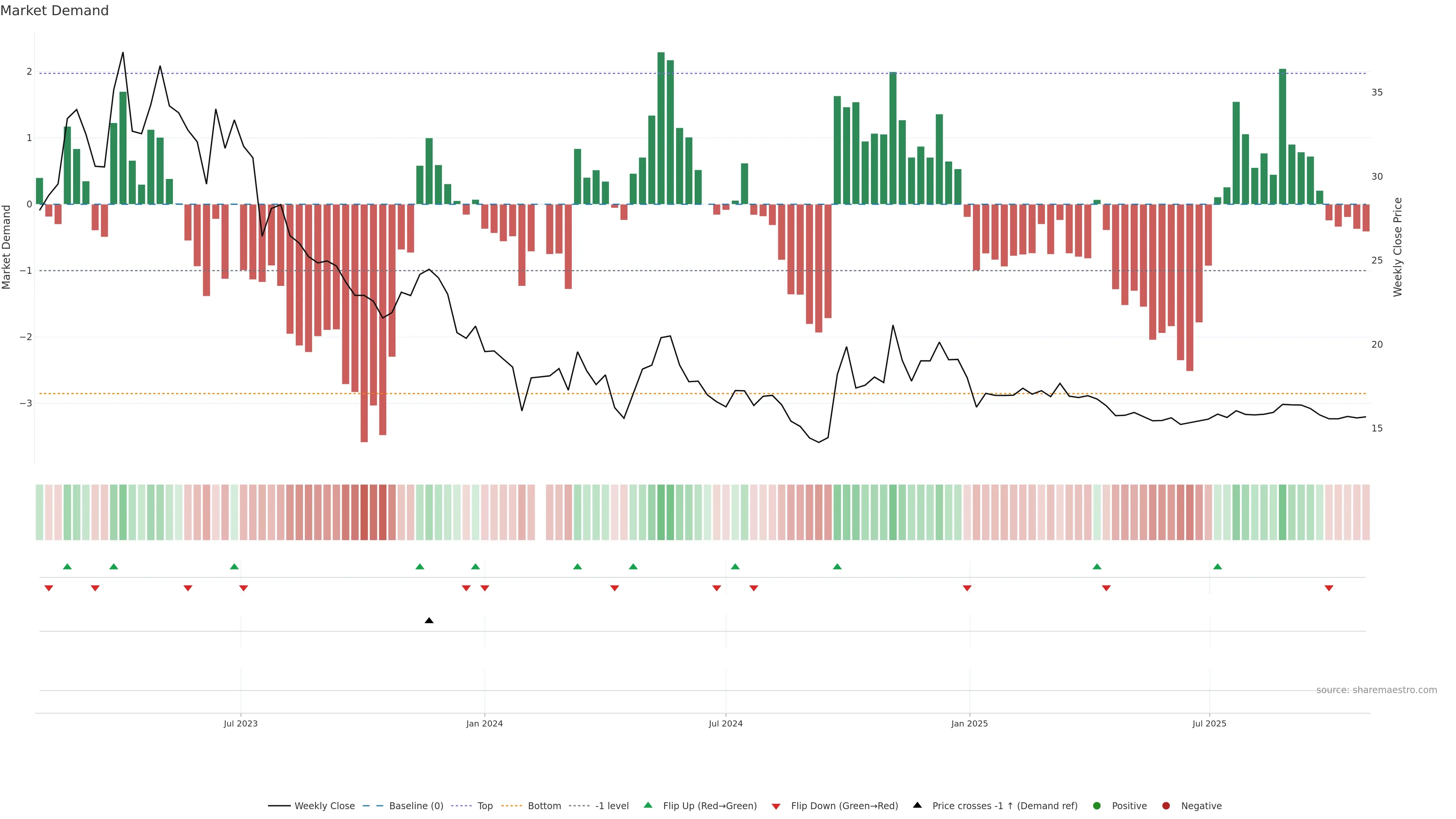
Task: Click the dark red Negative circle legend icon
Action: tap(1166, 805)
